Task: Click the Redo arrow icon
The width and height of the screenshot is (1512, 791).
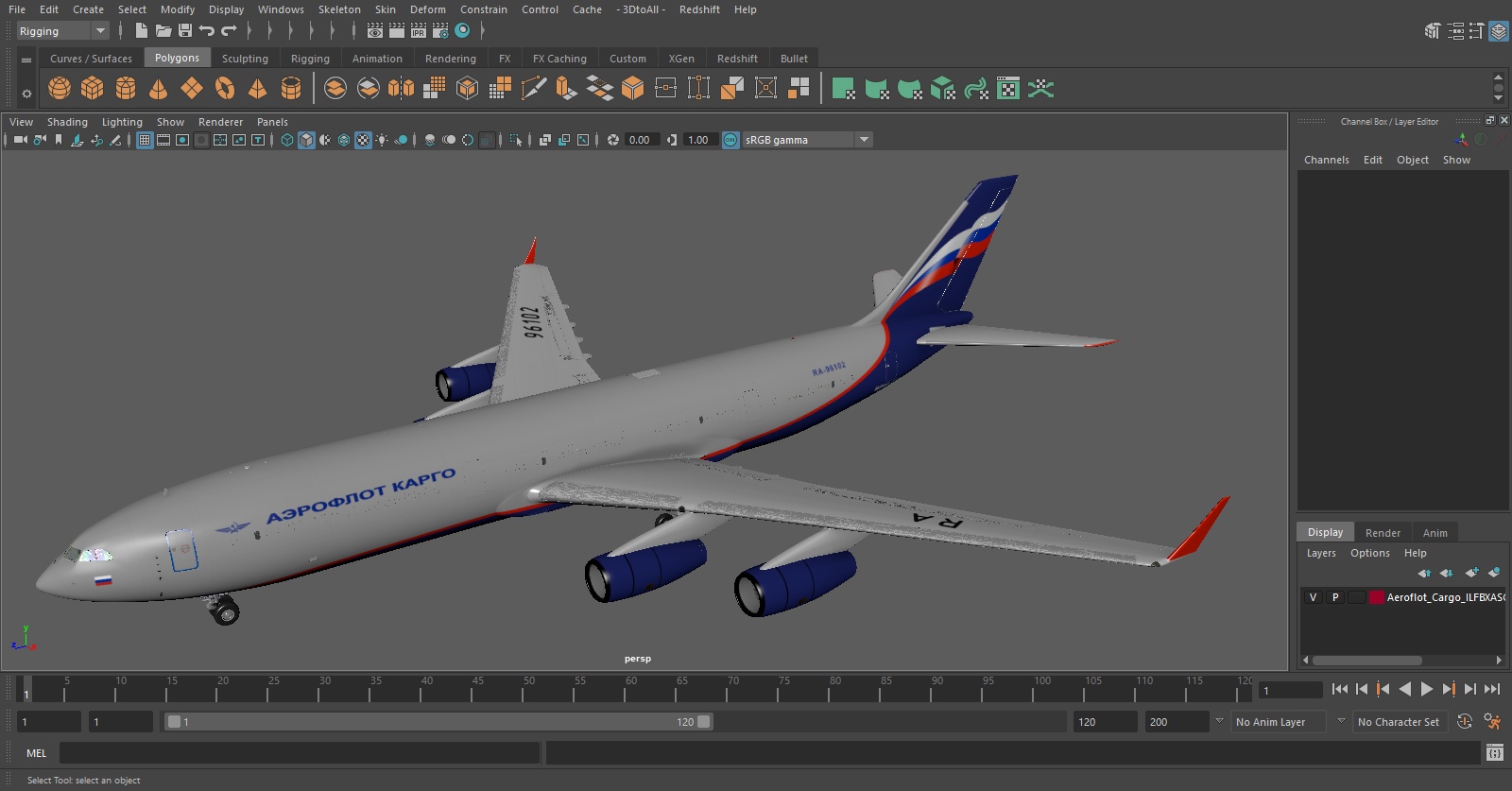Action: pyautogui.click(x=229, y=31)
